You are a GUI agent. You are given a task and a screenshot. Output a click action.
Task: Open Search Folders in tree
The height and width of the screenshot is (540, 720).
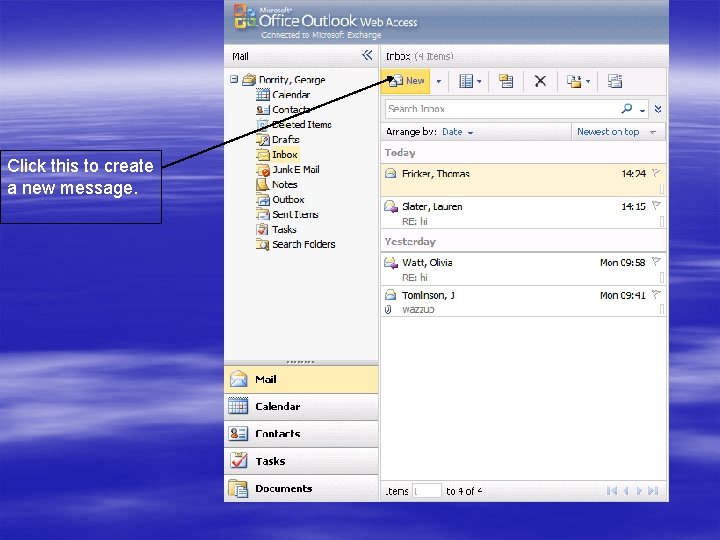(304, 244)
